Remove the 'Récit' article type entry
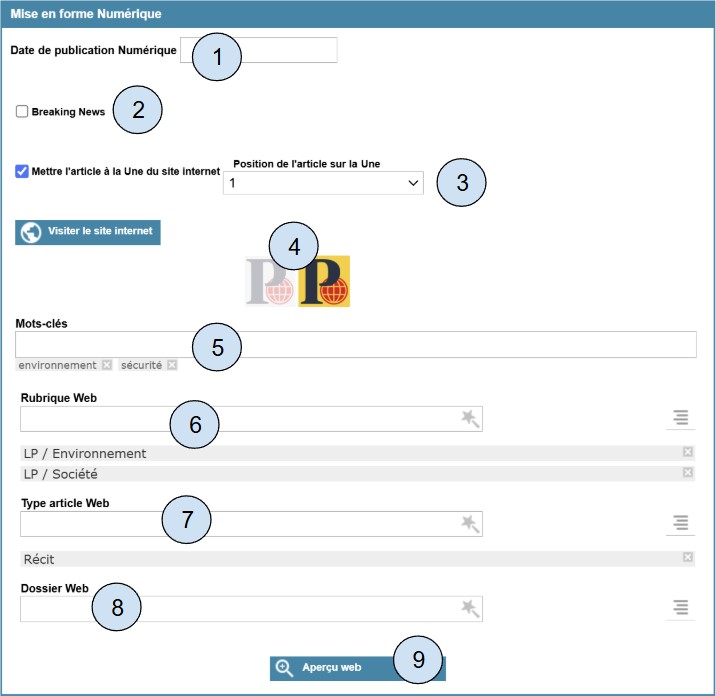The image size is (716, 696). pyautogui.click(x=687, y=558)
